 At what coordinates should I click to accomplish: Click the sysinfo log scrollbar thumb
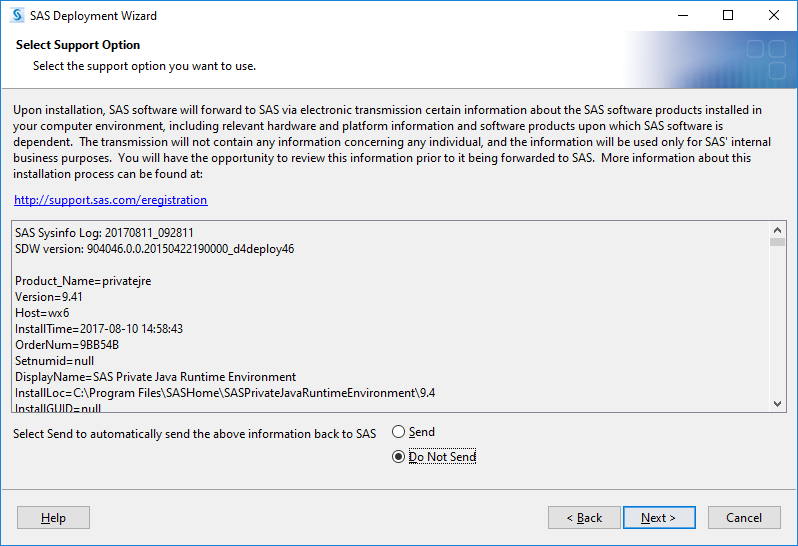(x=777, y=242)
